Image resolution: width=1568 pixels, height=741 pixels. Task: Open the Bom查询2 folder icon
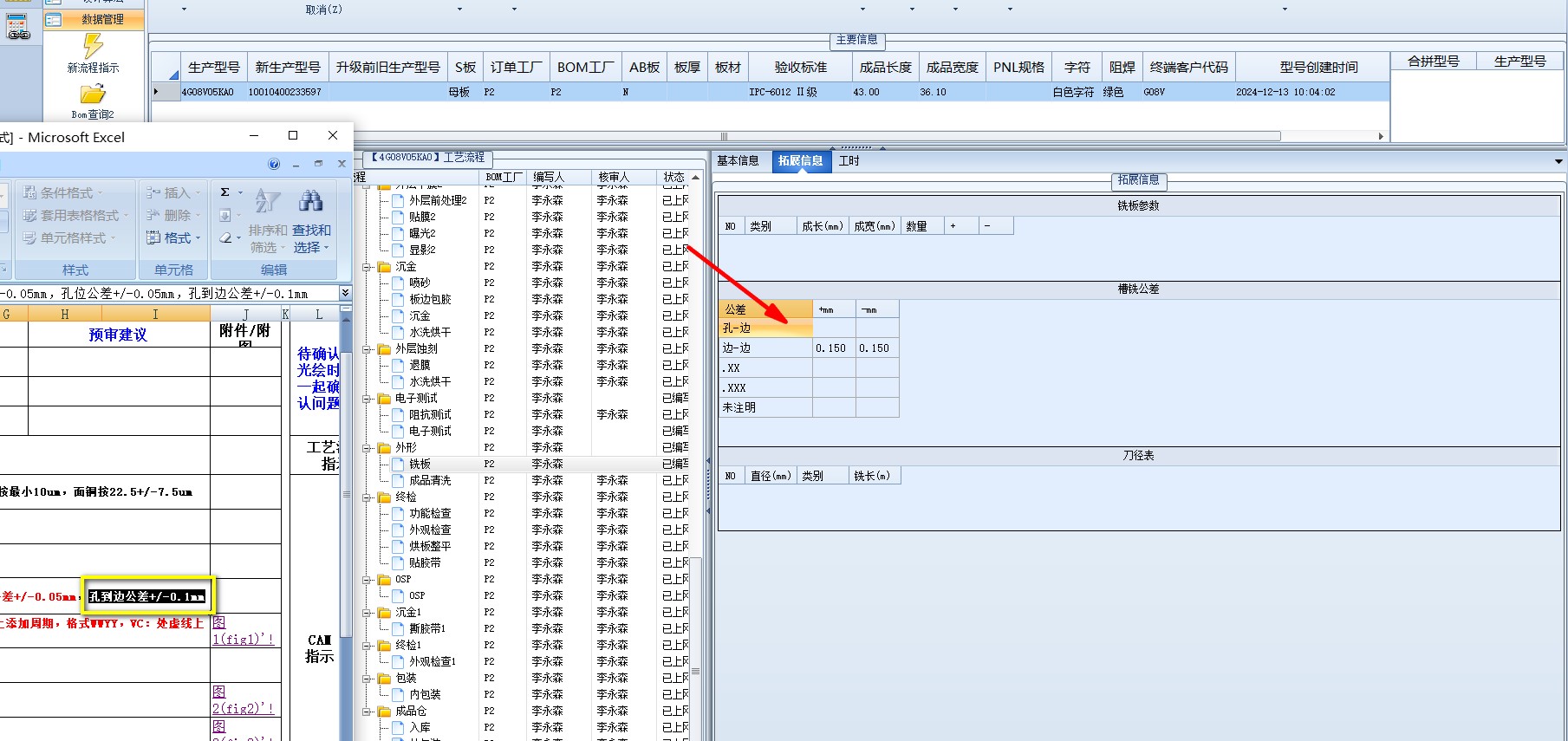click(93, 94)
